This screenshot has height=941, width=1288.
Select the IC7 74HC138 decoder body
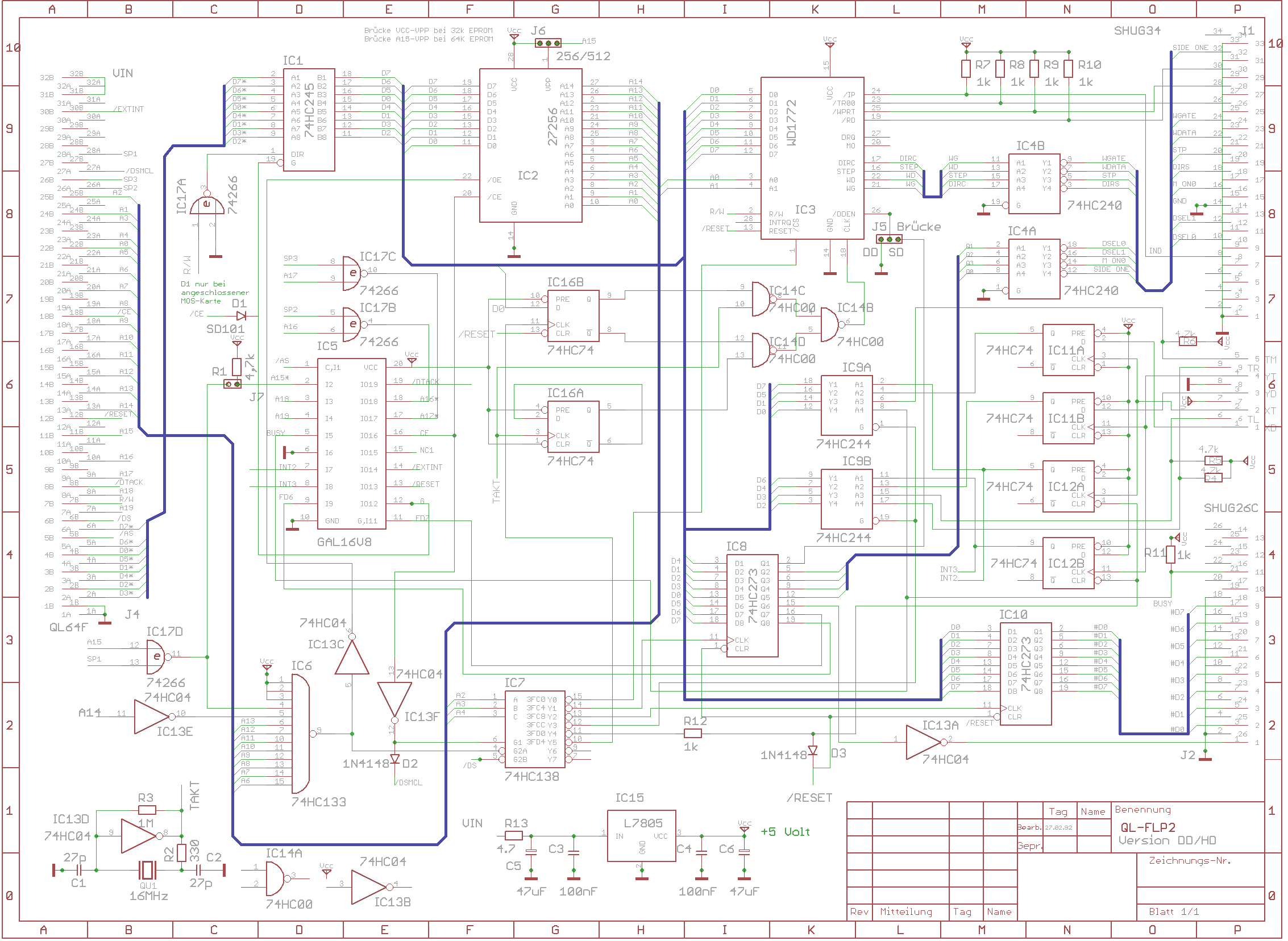(535, 730)
